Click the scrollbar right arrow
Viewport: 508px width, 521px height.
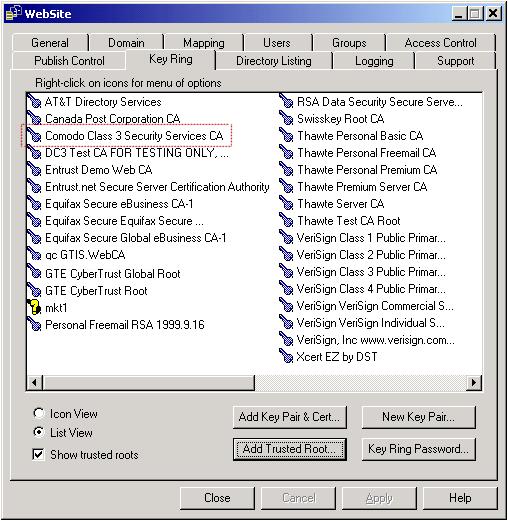click(474, 382)
